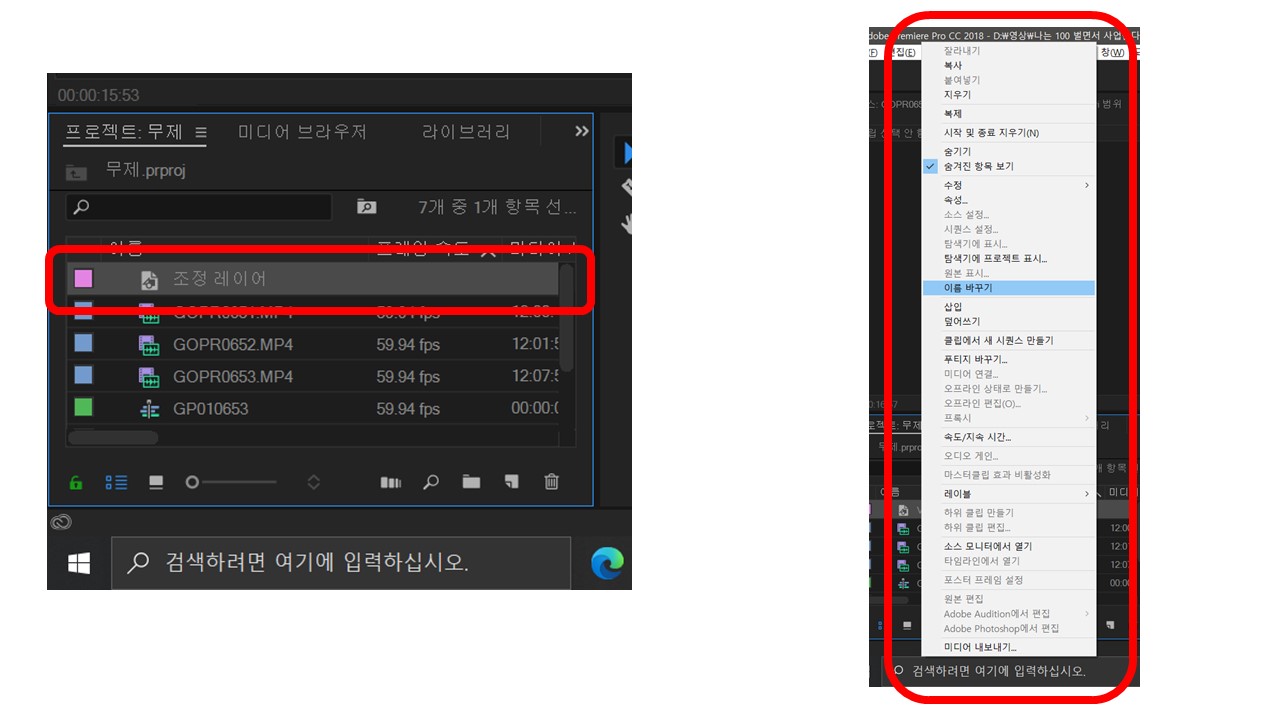Click the Find magnifier icon in Project panel
Image resolution: width=1280 pixels, height=720 pixels.
point(431,482)
